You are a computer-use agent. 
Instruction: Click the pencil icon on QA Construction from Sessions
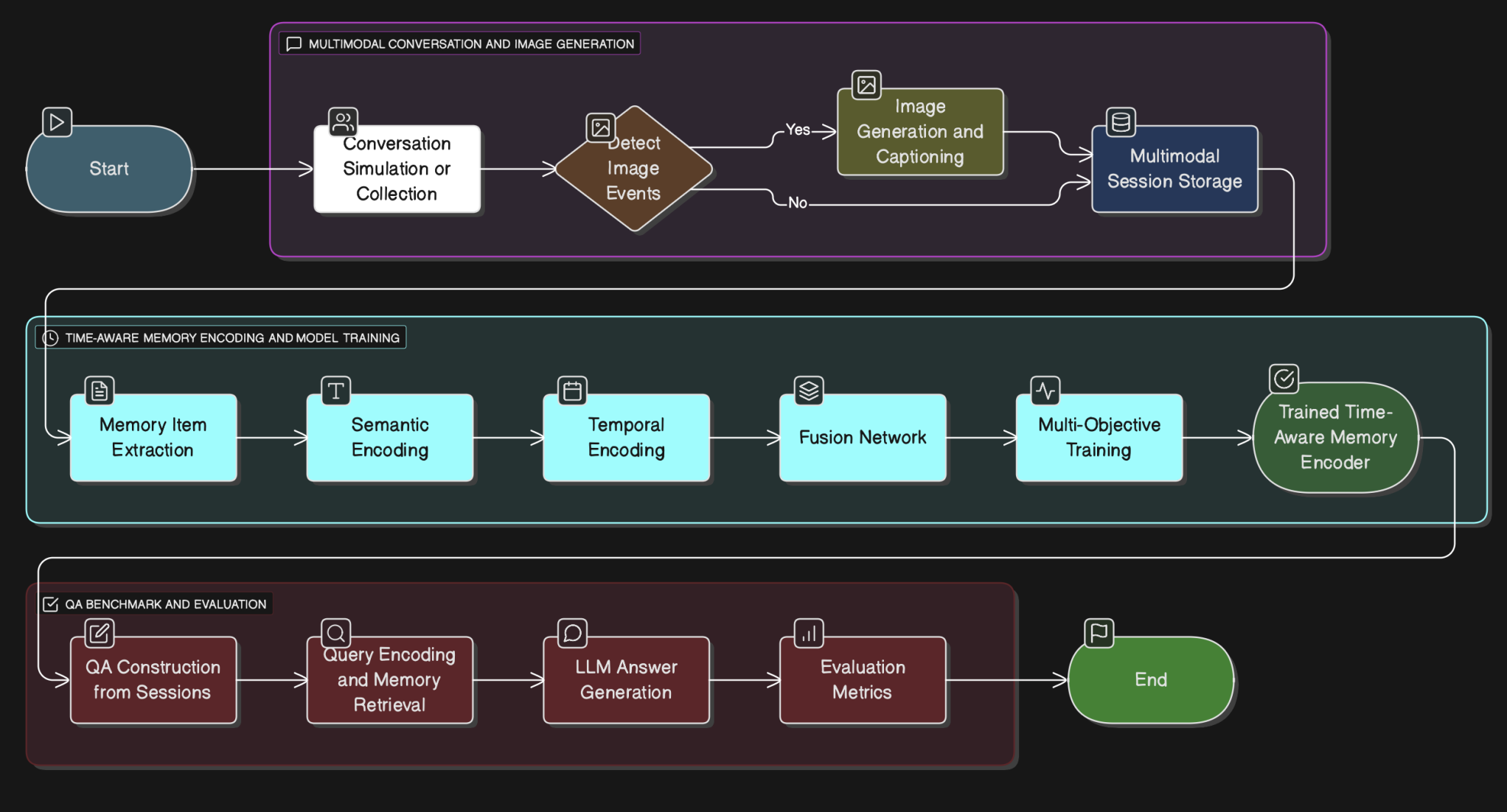(100, 633)
